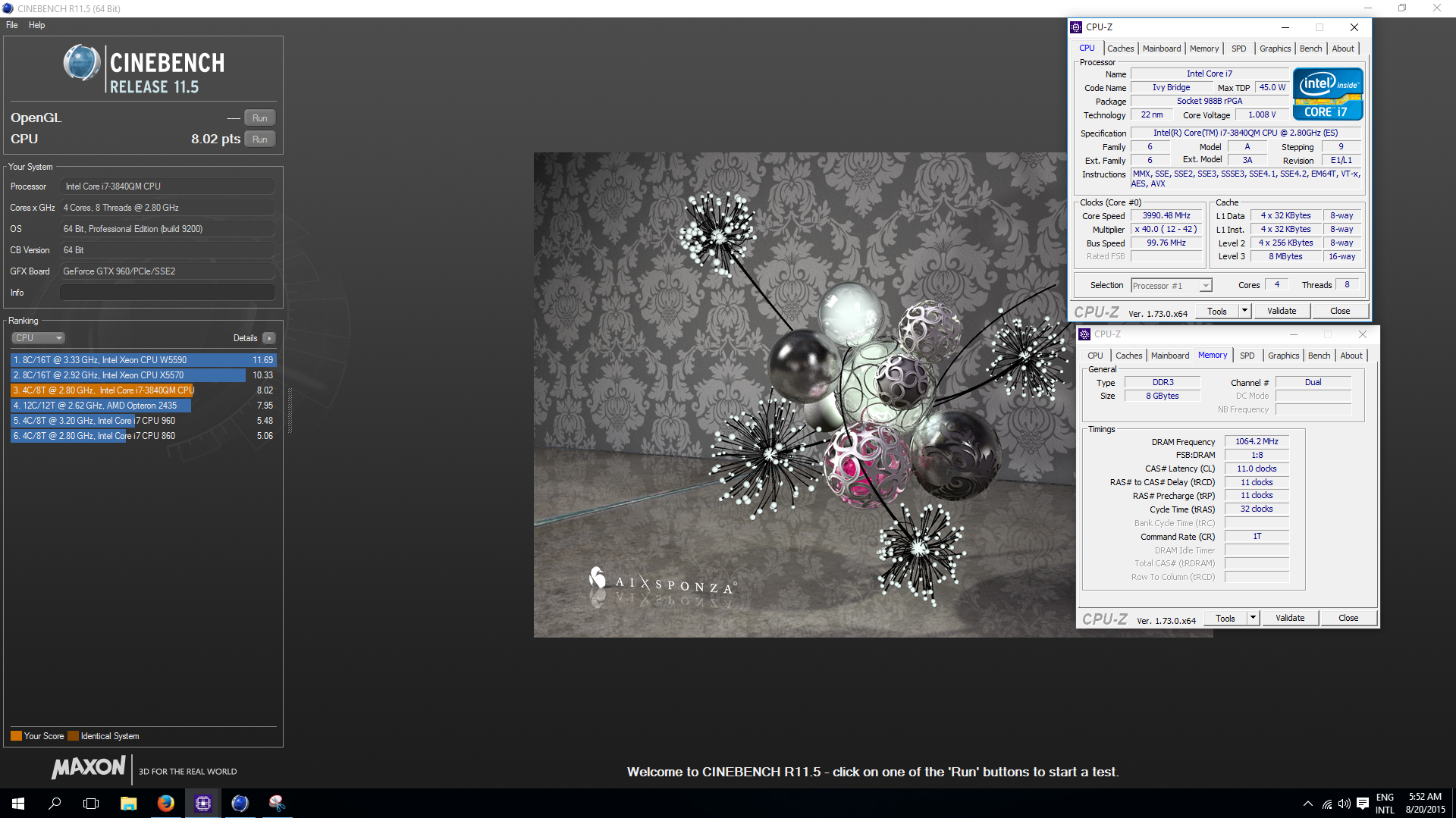
Task: Click Validate in lower CPU-Z window
Action: point(1290,619)
